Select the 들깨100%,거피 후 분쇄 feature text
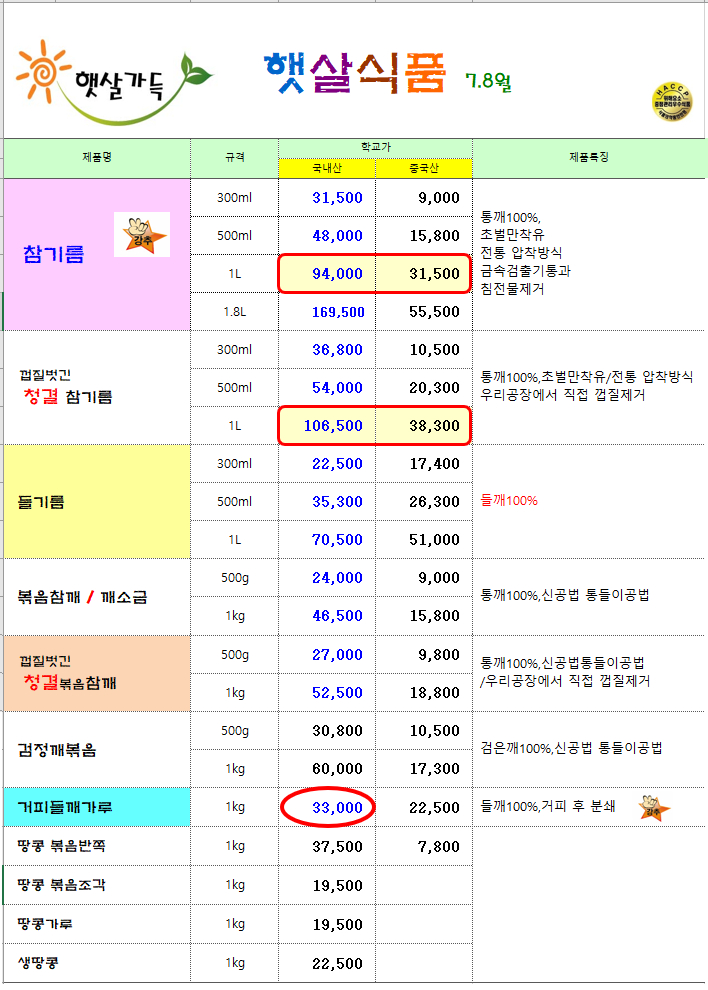Screen dimensions: 708x990 tap(548, 806)
